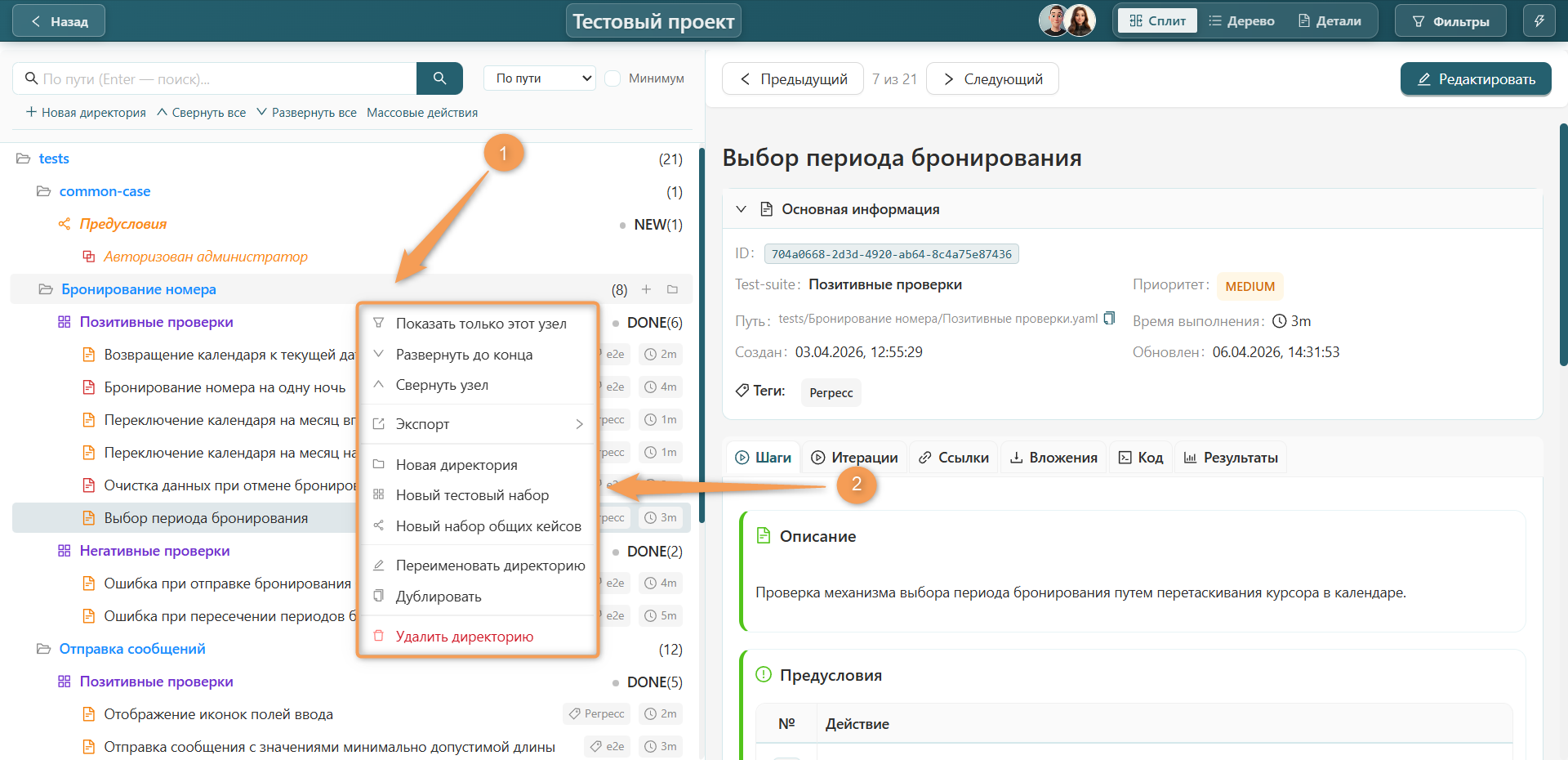This screenshot has height=760, width=1568.
Task: Switch to Детали view mode
Action: 1330,21
